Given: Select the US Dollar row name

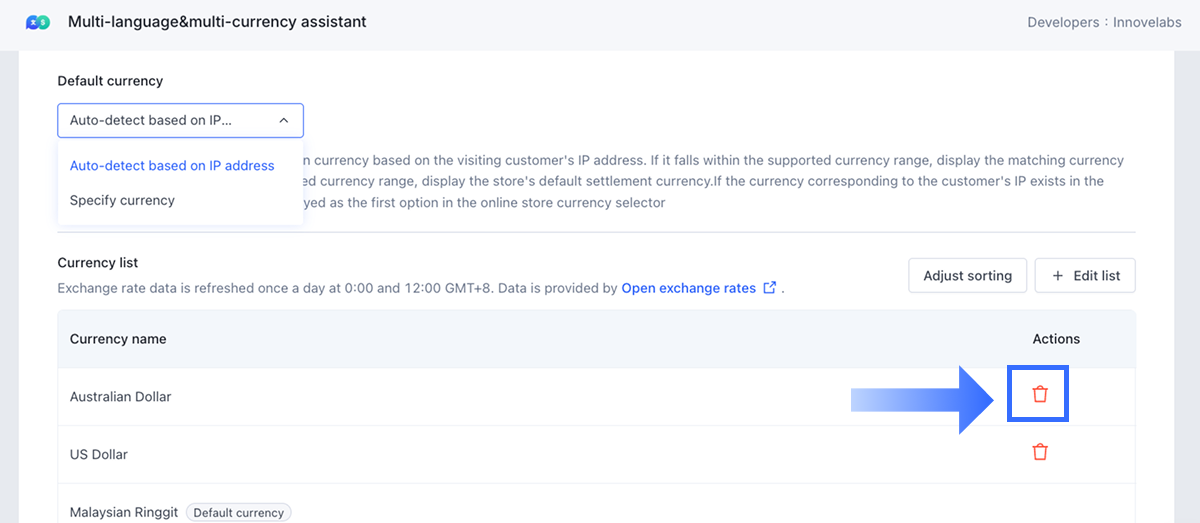Looking at the screenshot, I should pyautogui.click(x=99, y=455).
